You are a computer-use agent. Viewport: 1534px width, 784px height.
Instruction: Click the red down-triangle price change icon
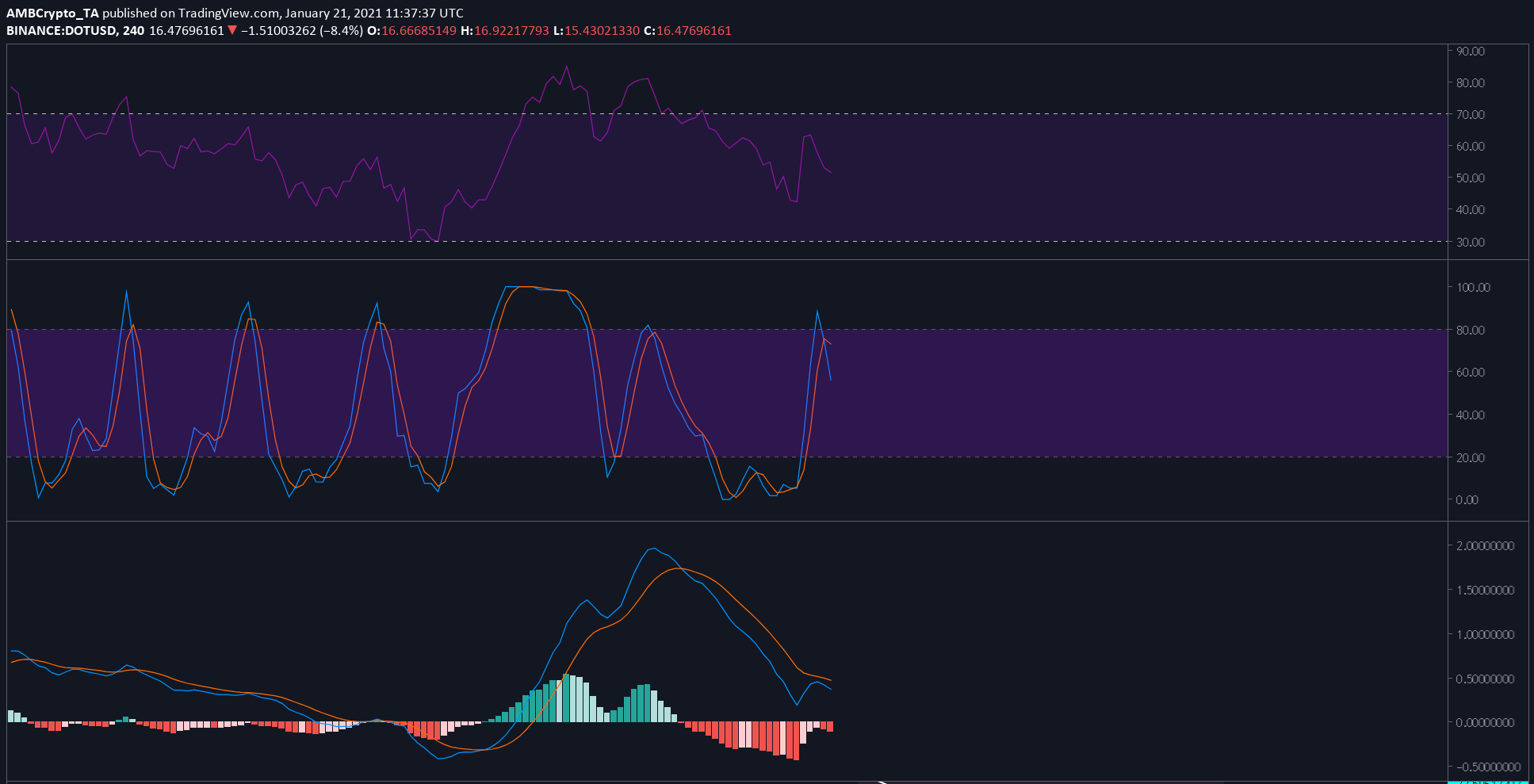(x=232, y=30)
